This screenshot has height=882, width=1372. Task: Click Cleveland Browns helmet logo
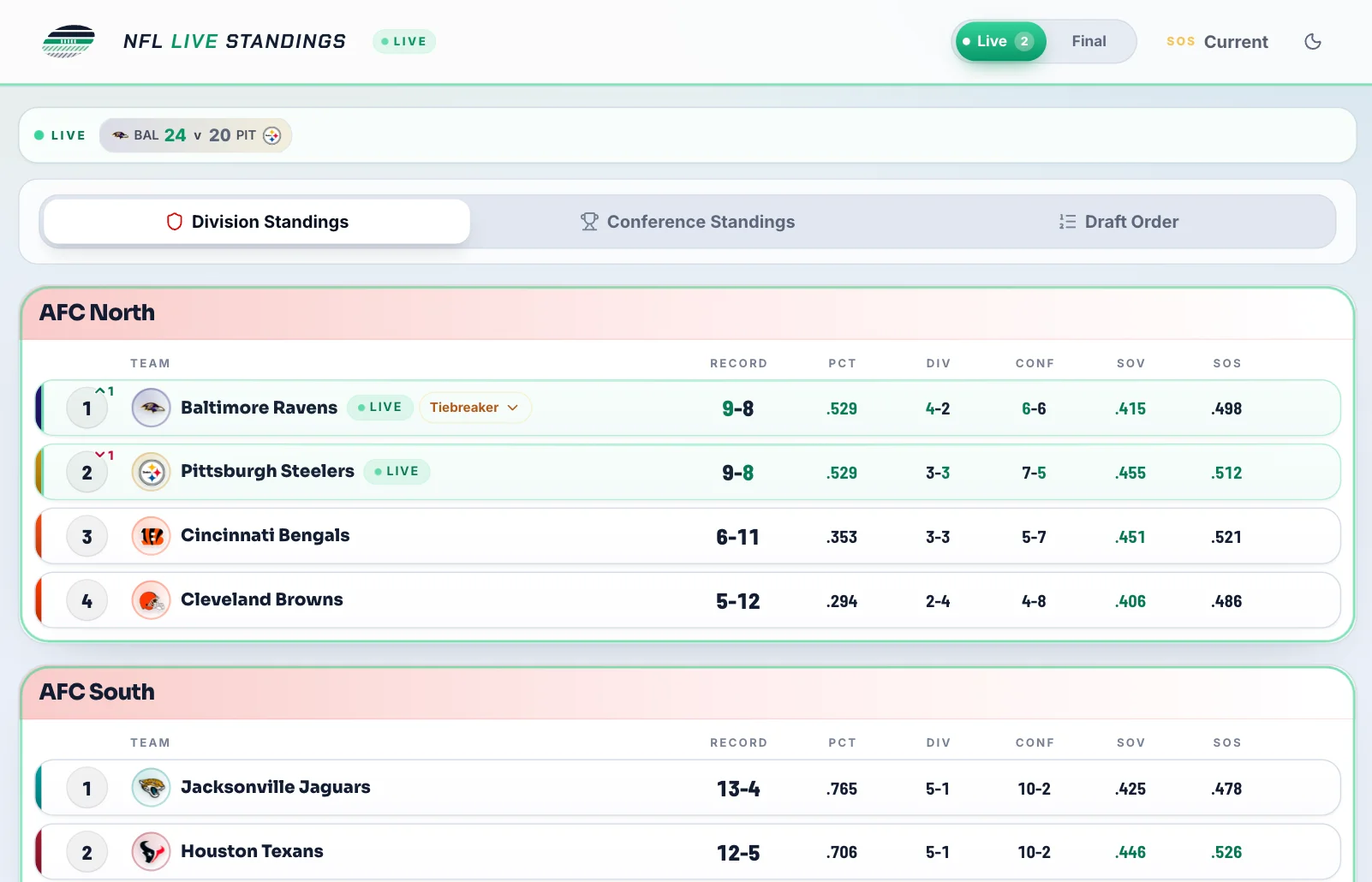pyautogui.click(x=152, y=600)
